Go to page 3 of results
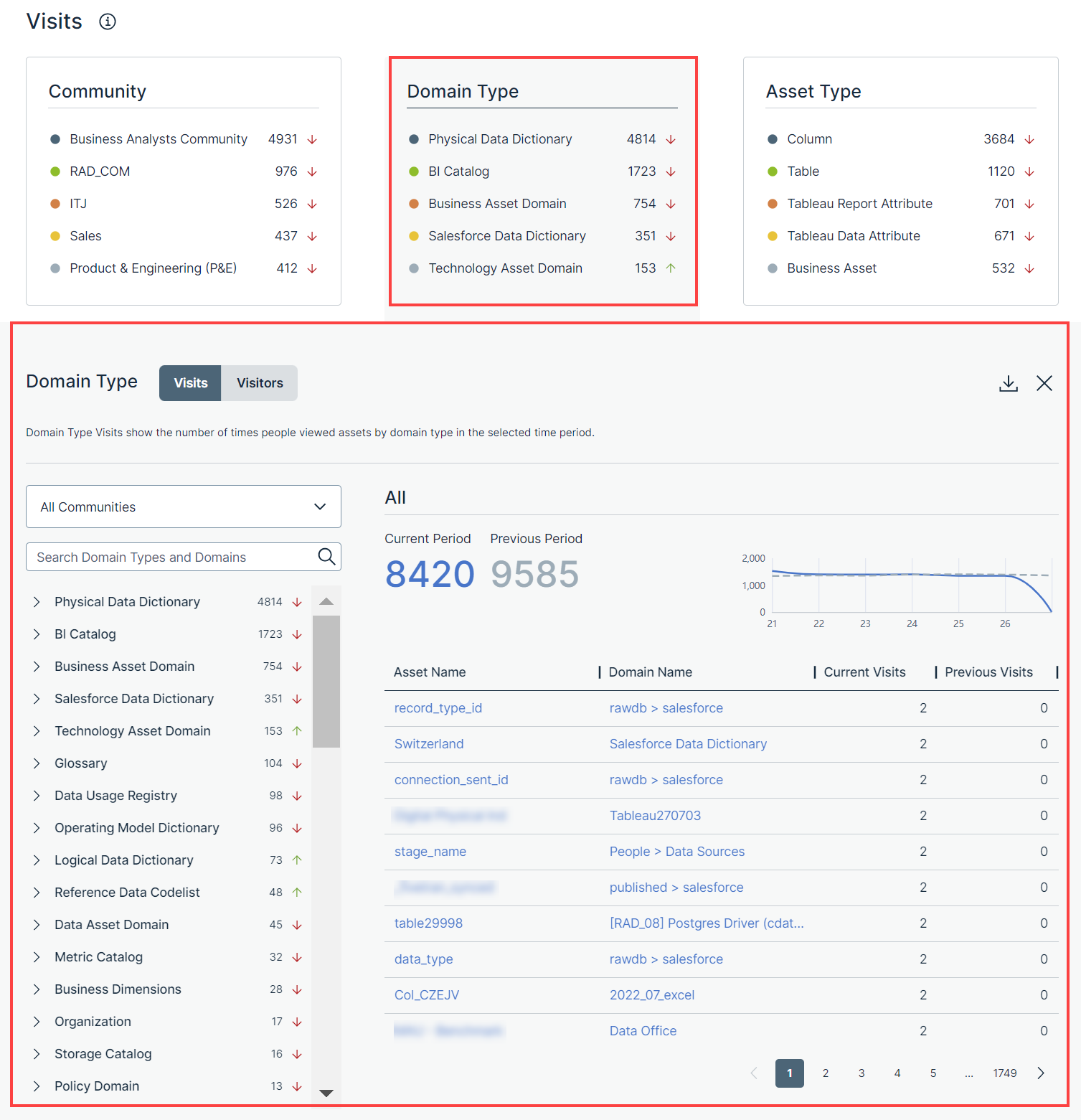1081x1120 pixels. (x=861, y=1073)
